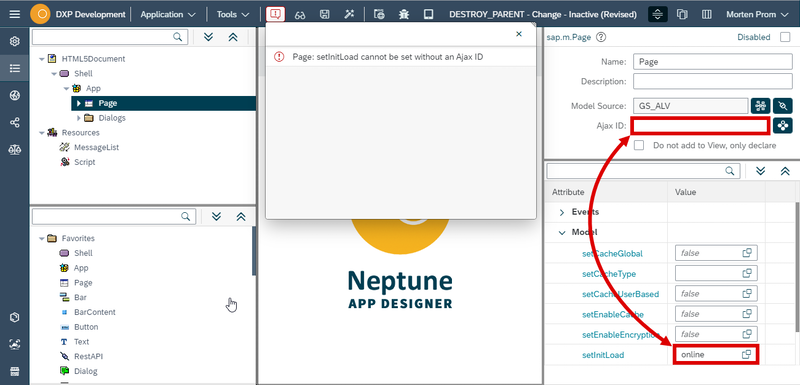Open the settings gear in left sidebar
Viewport: 800px width, 385px height.
[x=15, y=41]
